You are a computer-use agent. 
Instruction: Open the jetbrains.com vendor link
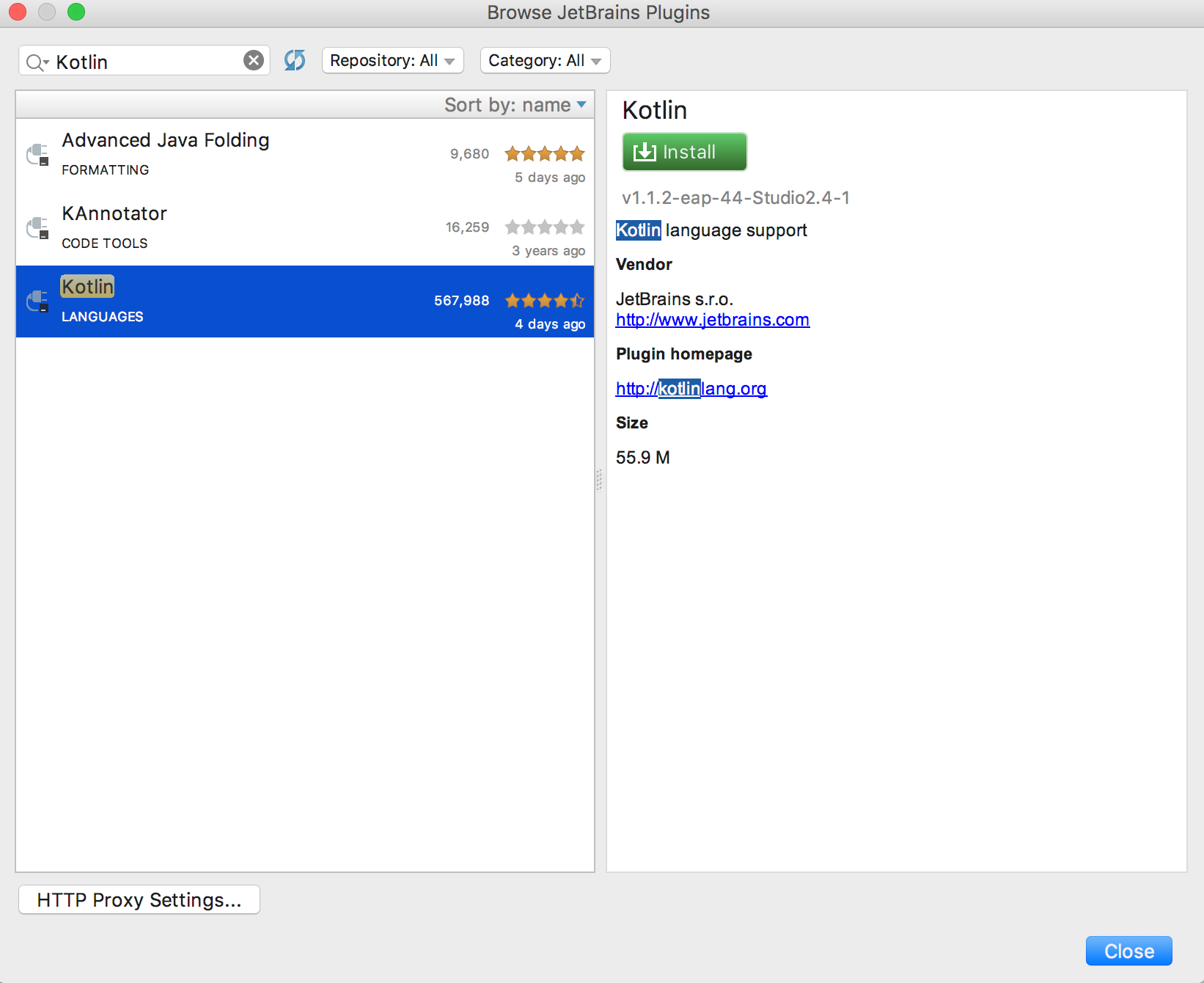712,320
